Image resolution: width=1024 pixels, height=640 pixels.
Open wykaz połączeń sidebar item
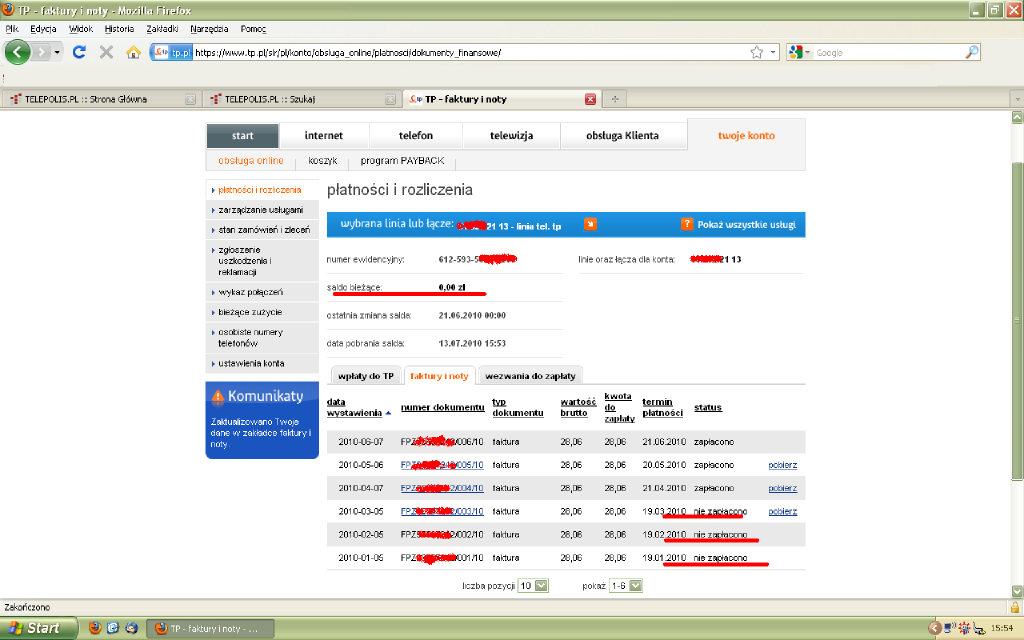coord(262,293)
